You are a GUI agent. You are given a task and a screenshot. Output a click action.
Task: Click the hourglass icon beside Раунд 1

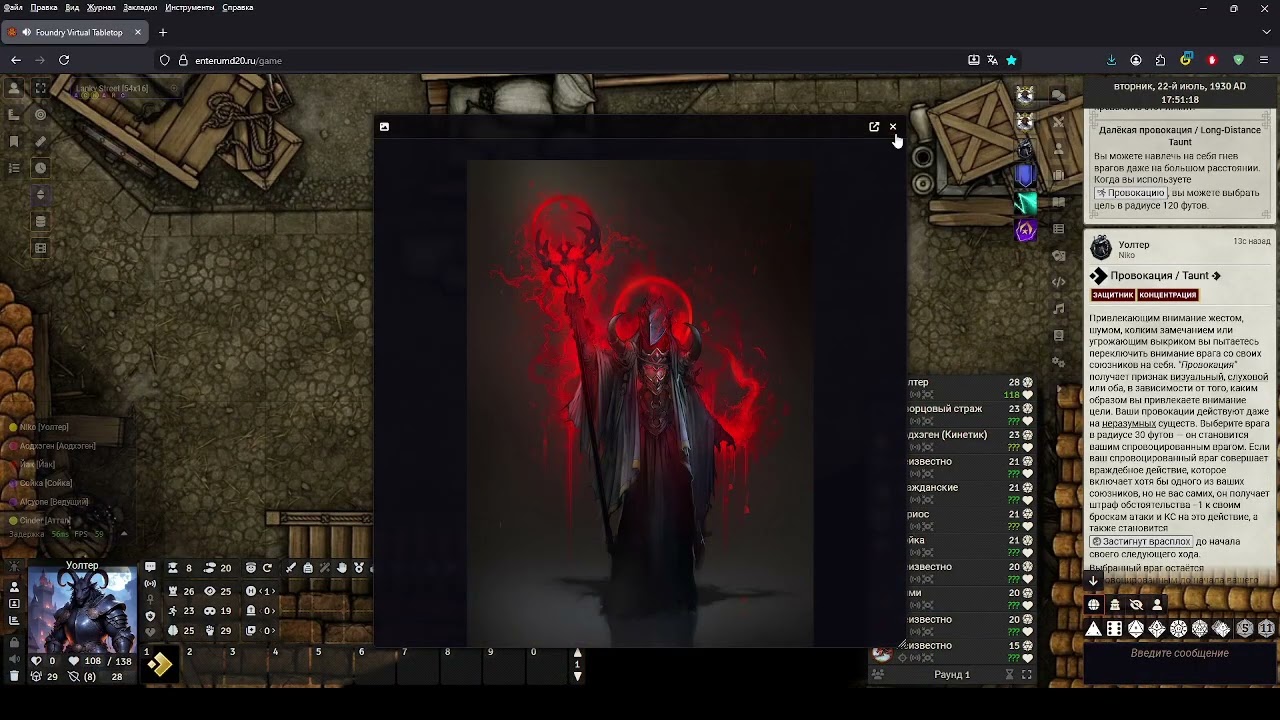tap(1009, 675)
